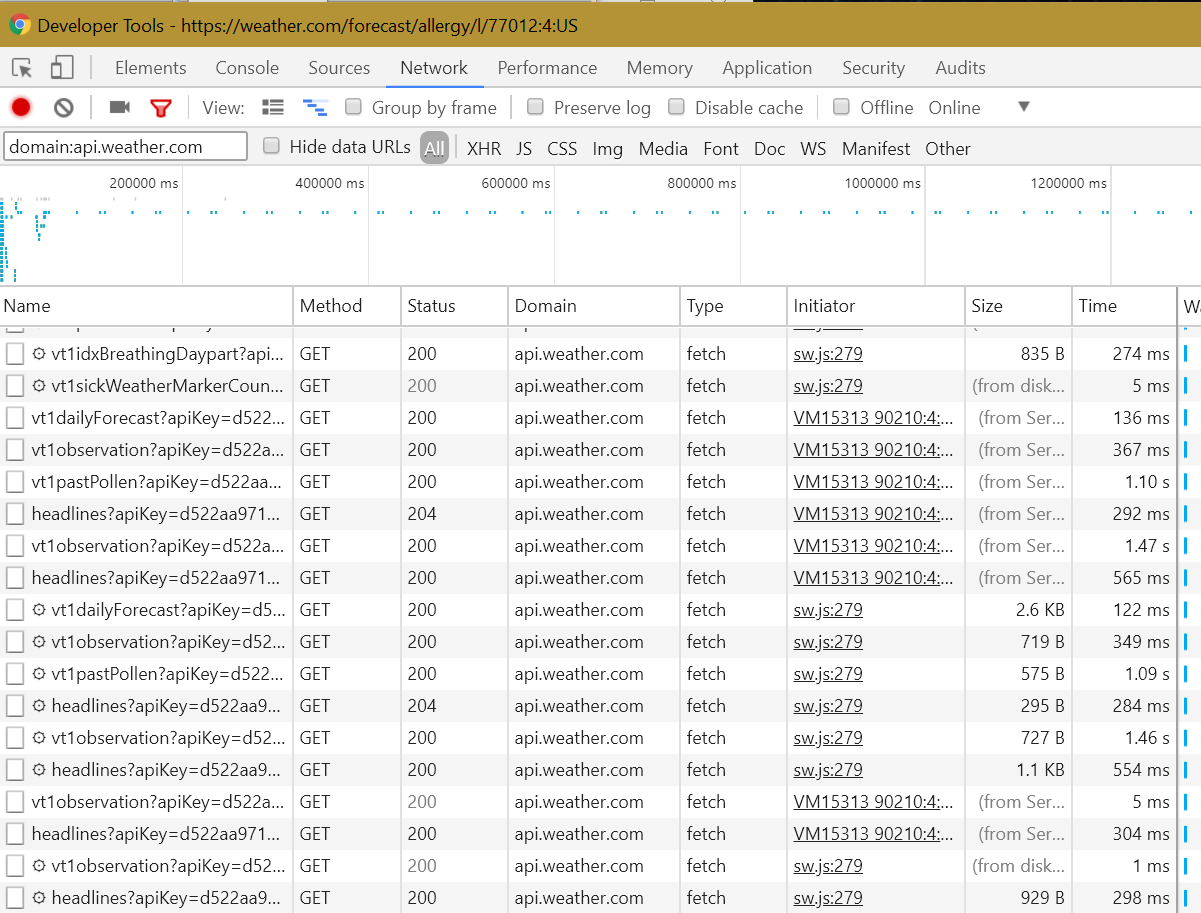Sort by the Status column header
This screenshot has height=913, width=1201.
coord(454,306)
